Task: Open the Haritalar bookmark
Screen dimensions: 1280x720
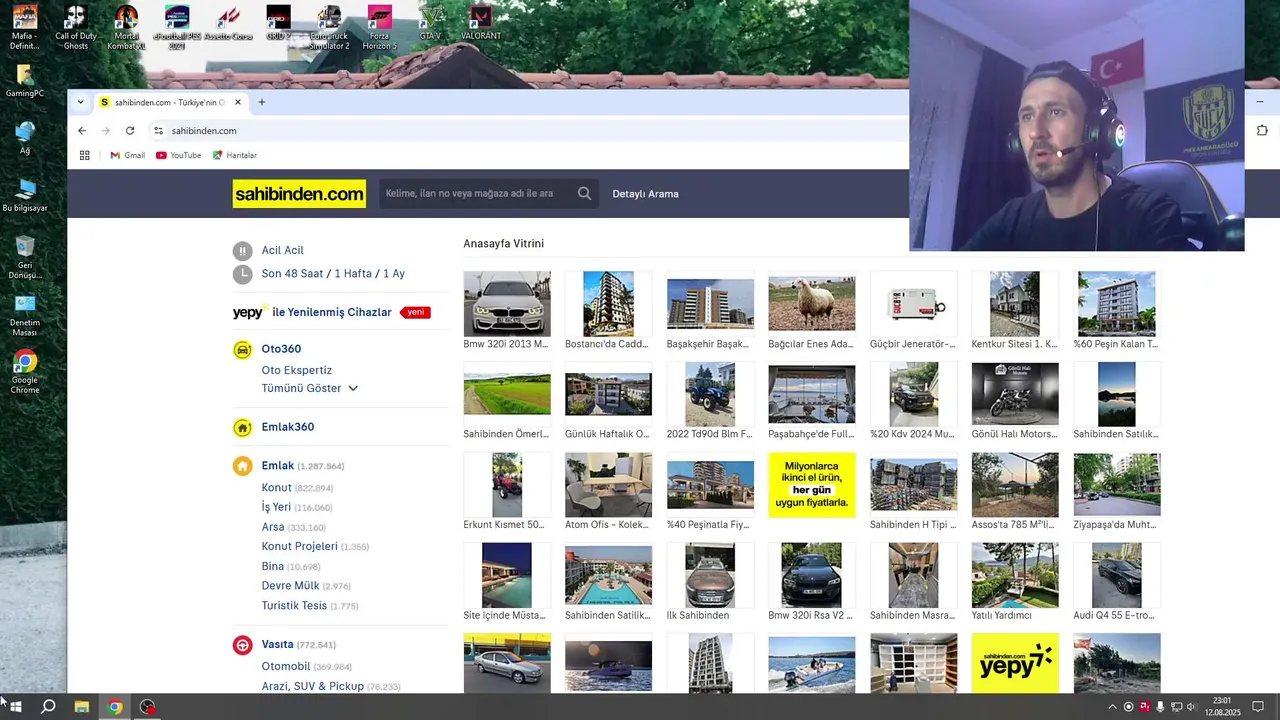Action: [234, 155]
